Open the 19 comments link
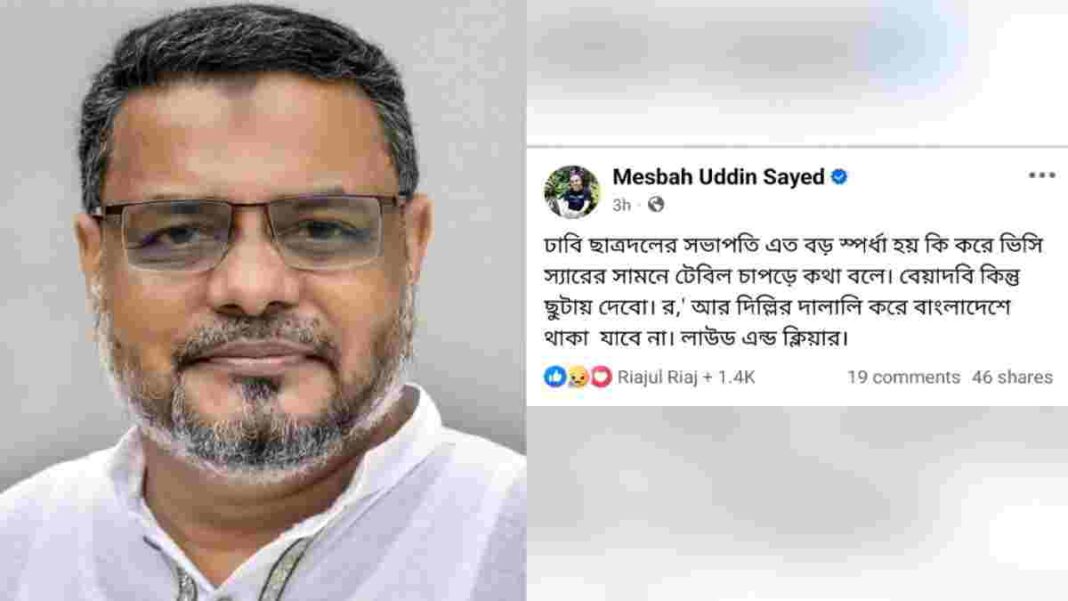Image resolution: width=1068 pixels, height=601 pixels. (x=903, y=377)
